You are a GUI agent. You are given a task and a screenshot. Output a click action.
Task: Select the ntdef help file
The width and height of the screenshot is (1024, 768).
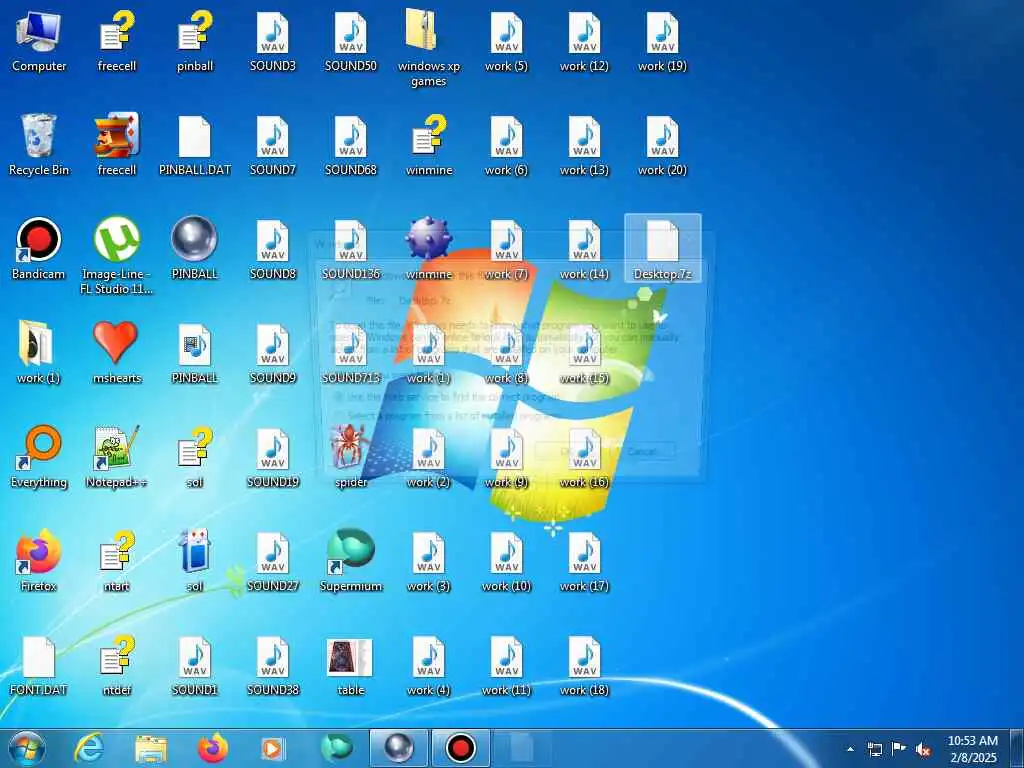pyautogui.click(x=117, y=664)
